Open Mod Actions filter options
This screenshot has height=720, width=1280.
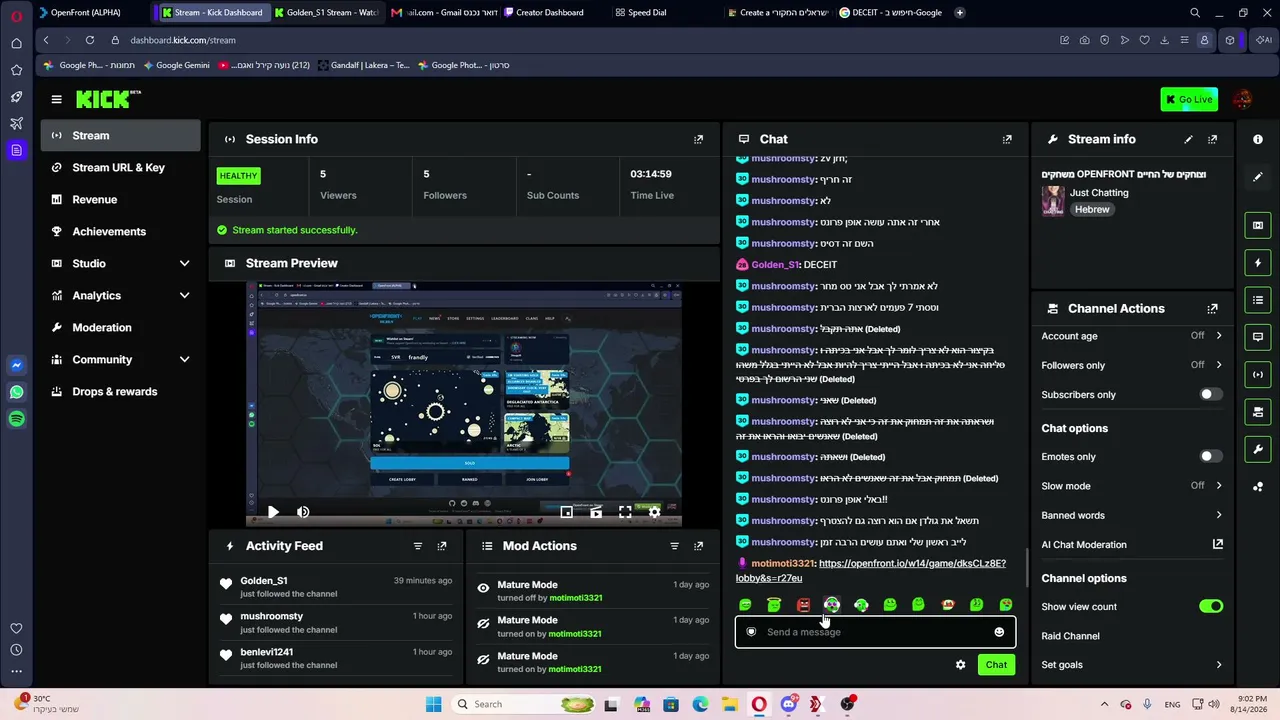click(x=674, y=546)
